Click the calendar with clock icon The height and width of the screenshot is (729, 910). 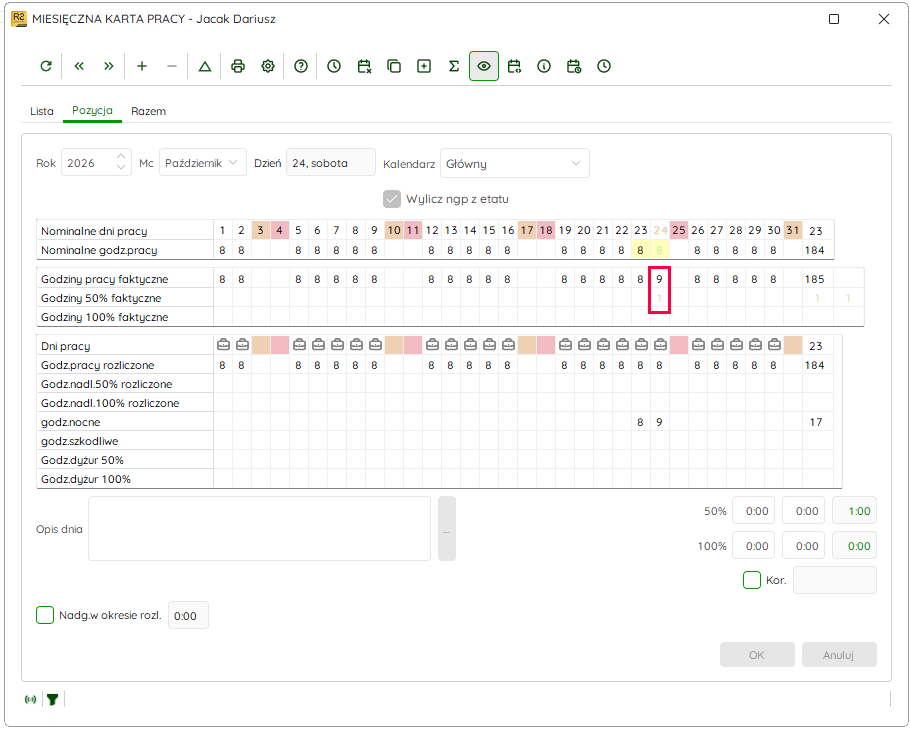[574, 66]
